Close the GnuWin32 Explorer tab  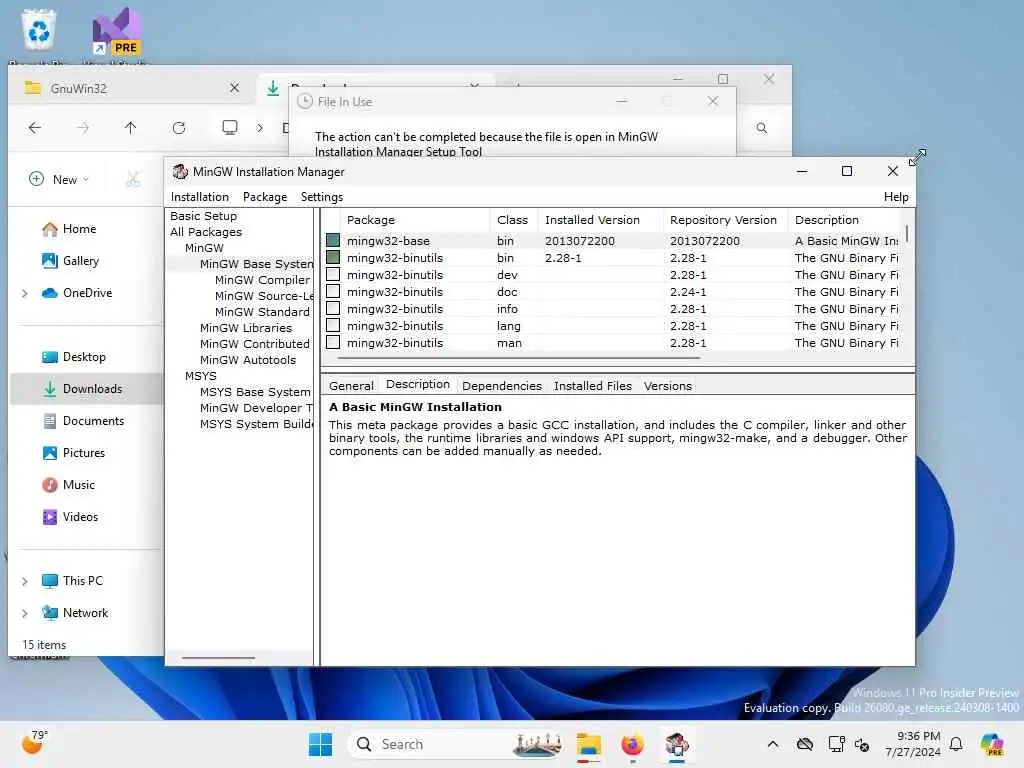(234, 88)
